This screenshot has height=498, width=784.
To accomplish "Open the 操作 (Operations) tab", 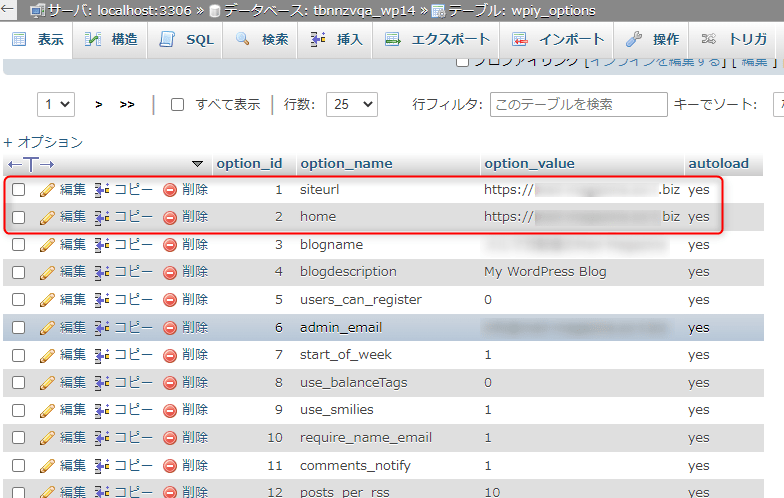I will click(652, 40).
